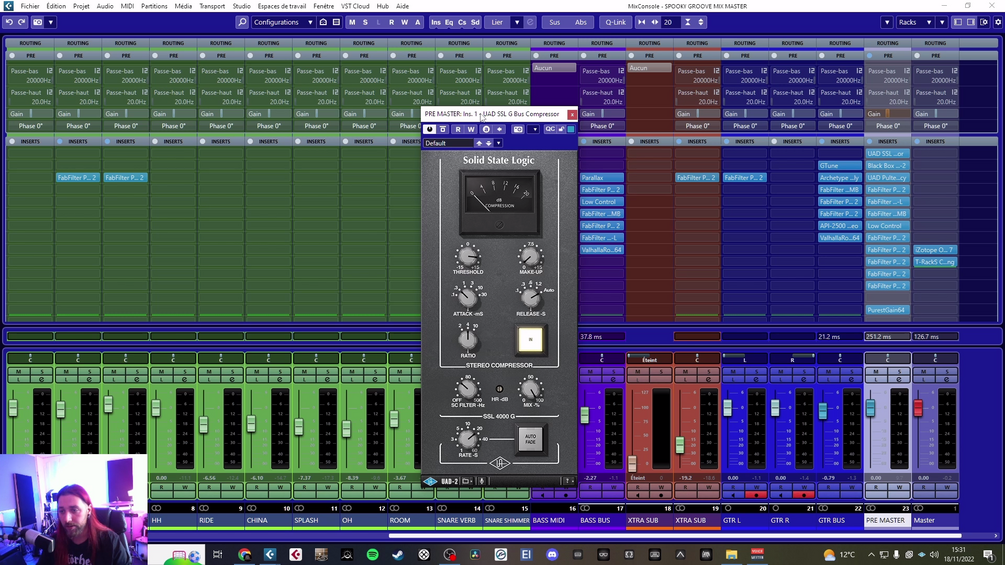The image size is (1005, 565).
Task: Open File Explorer from the taskbar
Action: tap(731, 554)
